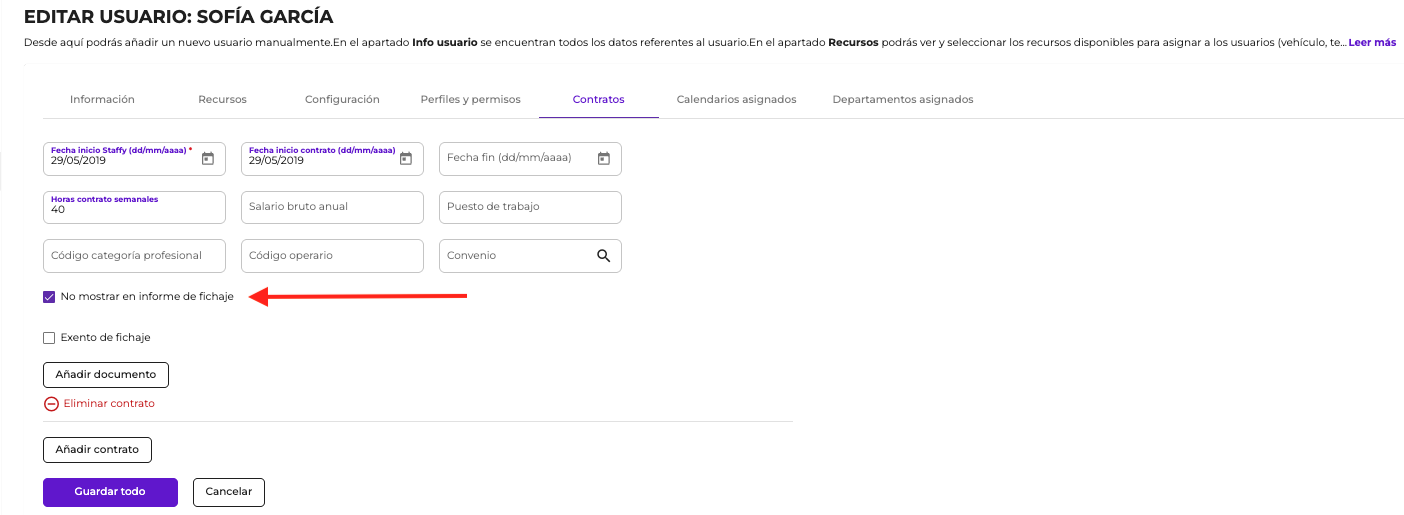Add a new contract with Añadir contrato
Viewport: 1404px width, 515px height.
pos(97,450)
